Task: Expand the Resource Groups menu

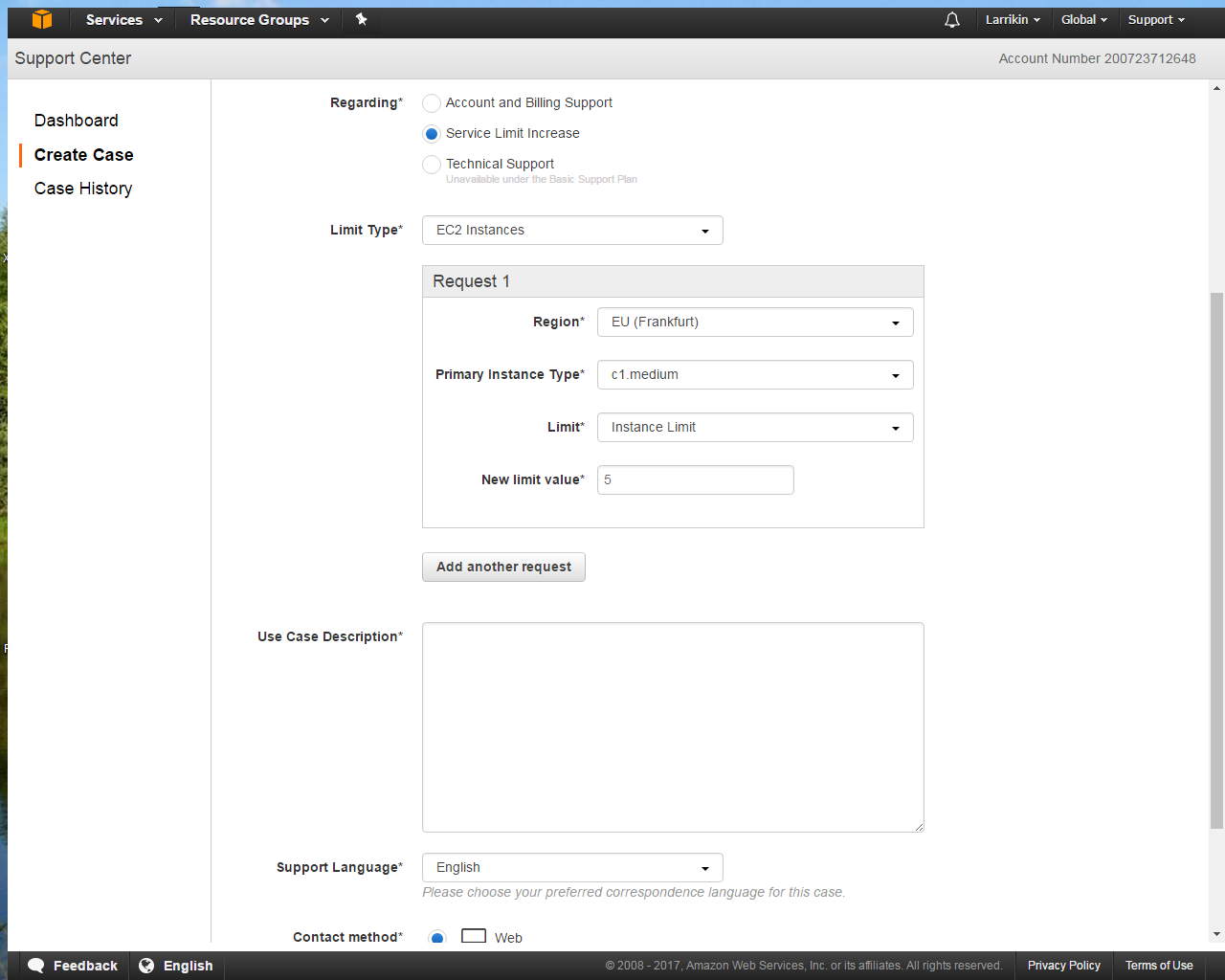Action: coord(259,20)
